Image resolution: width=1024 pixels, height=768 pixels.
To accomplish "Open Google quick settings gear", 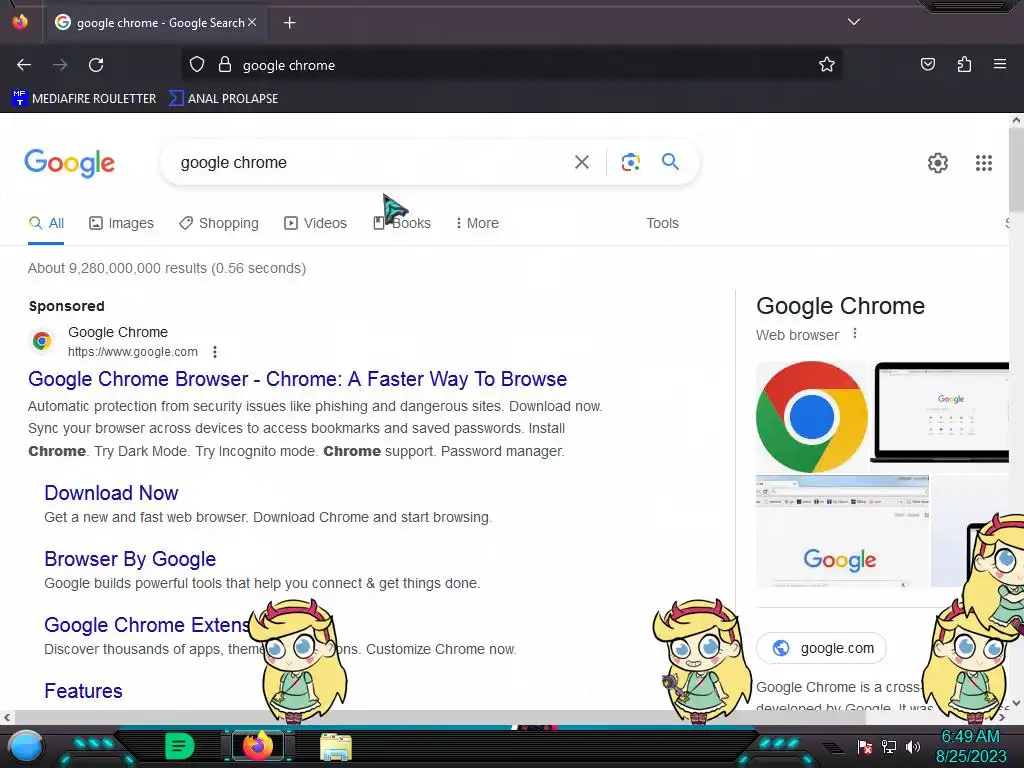I will tap(938, 163).
